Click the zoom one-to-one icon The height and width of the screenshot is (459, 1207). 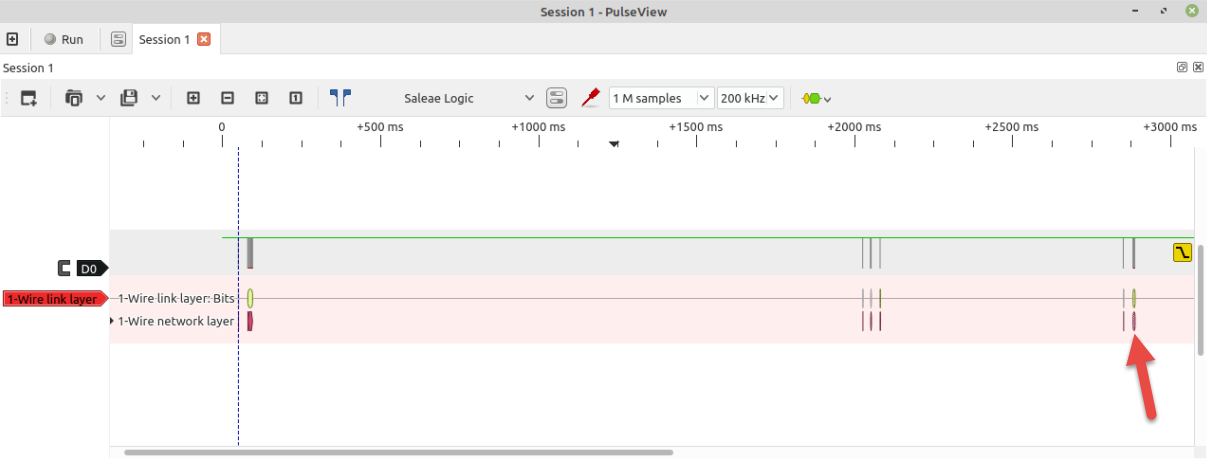coord(295,98)
